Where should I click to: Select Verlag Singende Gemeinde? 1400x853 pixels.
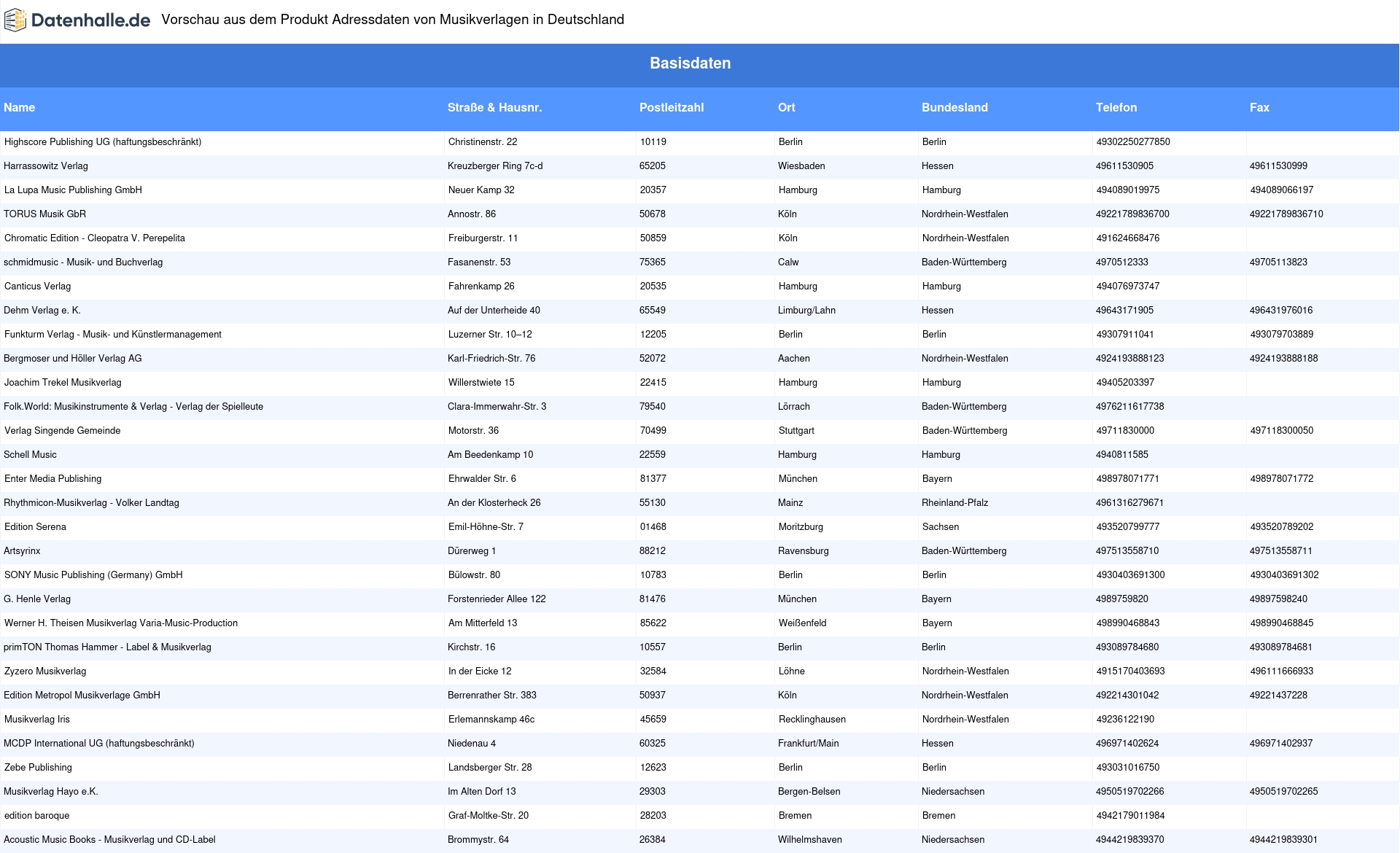pyautogui.click(x=63, y=431)
